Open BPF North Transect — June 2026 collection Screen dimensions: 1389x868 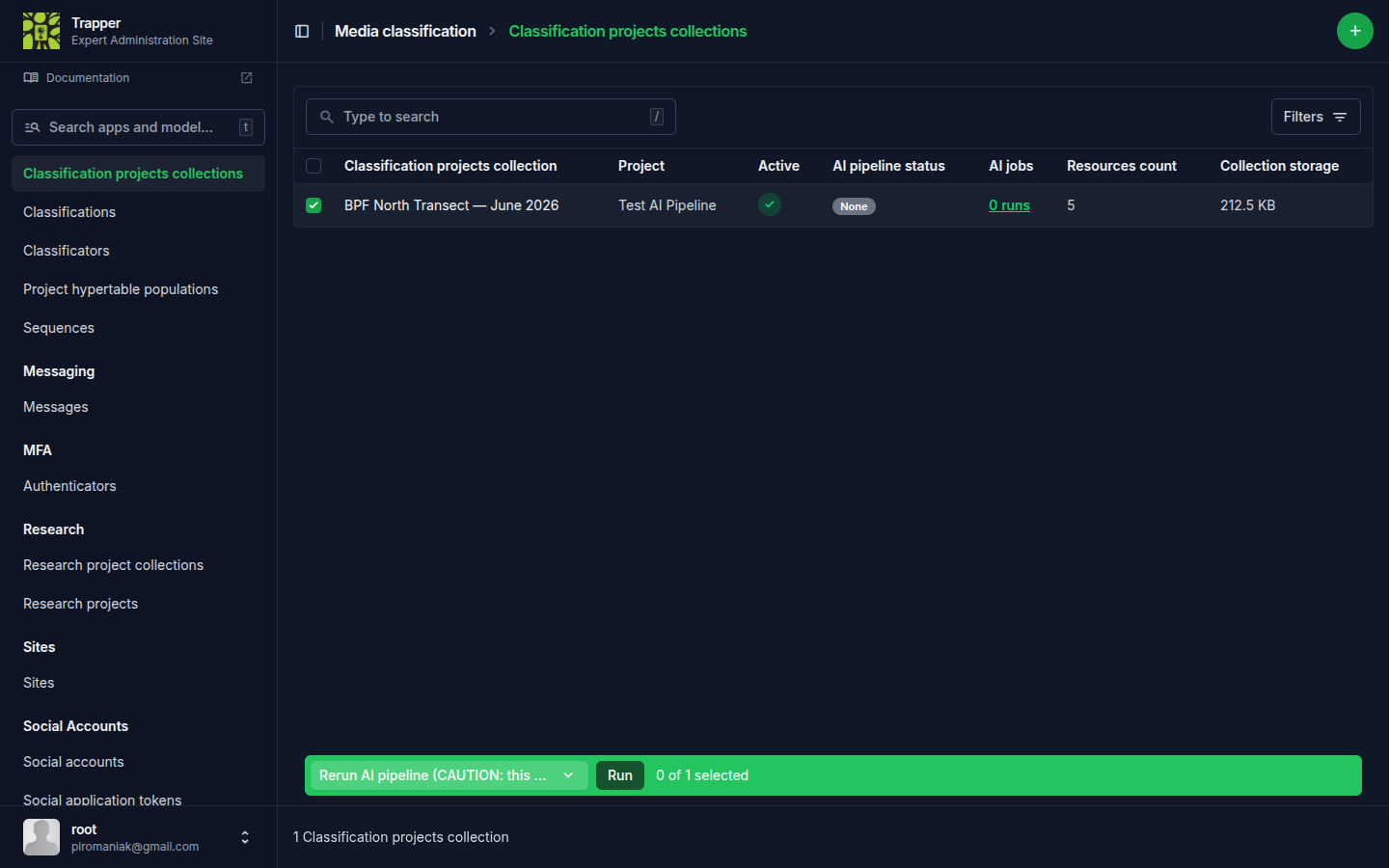pyautogui.click(x=451, y=205)
